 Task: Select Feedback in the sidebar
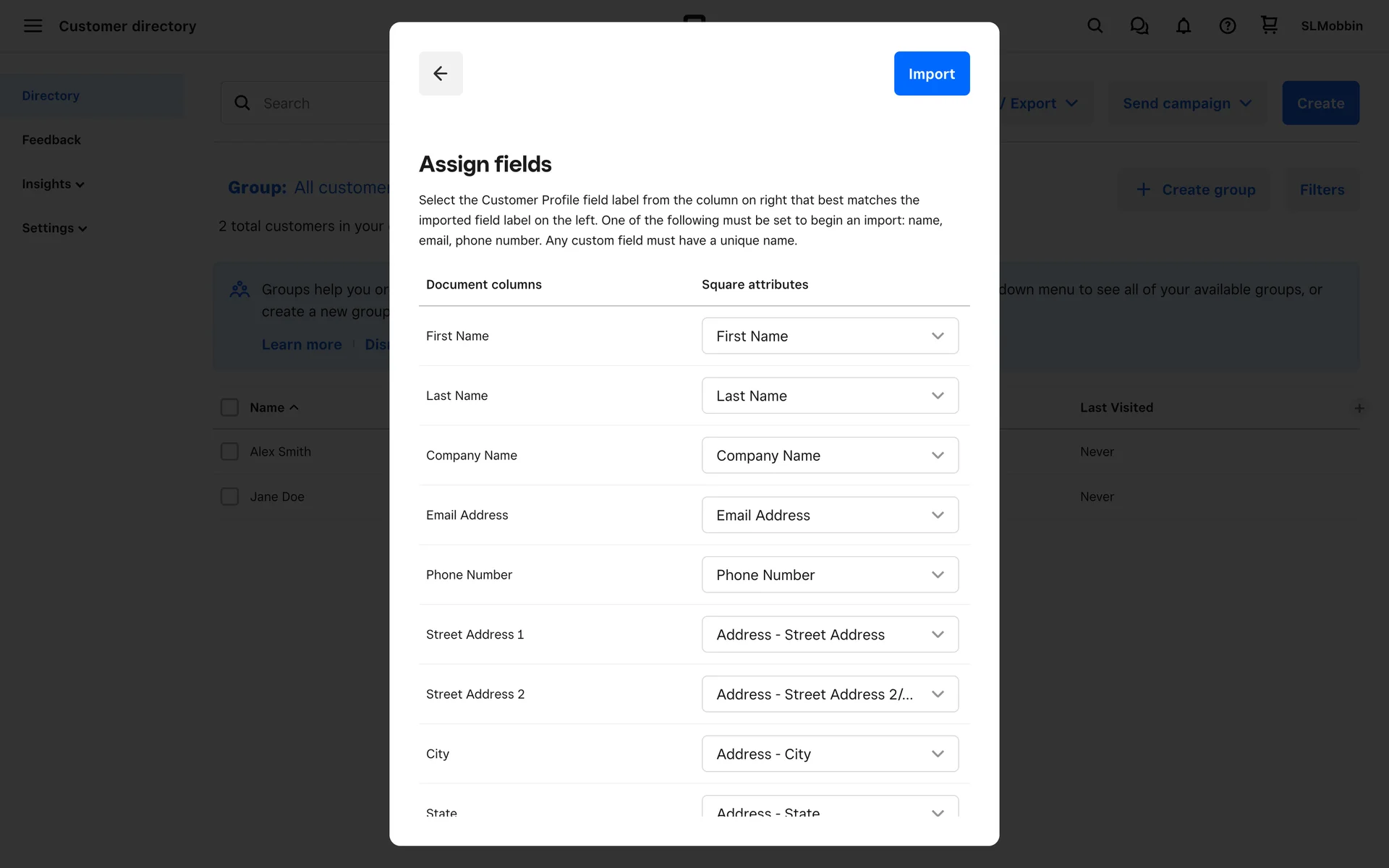(x=51, y=140)
